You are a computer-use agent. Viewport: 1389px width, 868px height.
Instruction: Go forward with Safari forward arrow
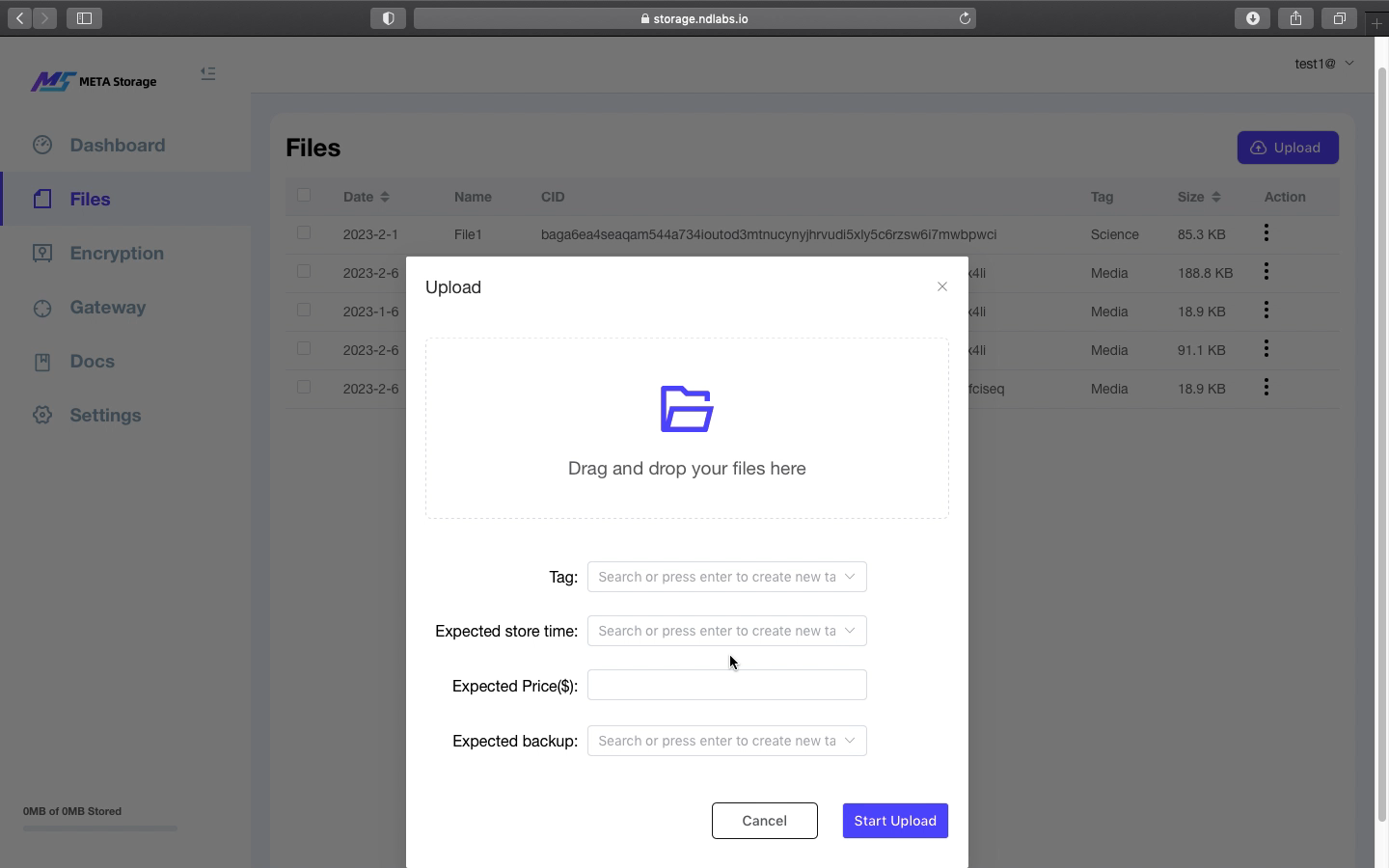[x=44, y=18]
